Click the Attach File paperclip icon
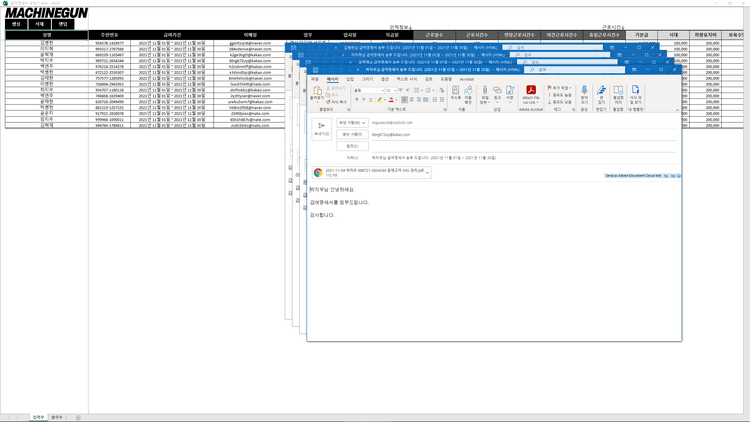The height and width of the screenshot is (422, 750). coord(485,90)
